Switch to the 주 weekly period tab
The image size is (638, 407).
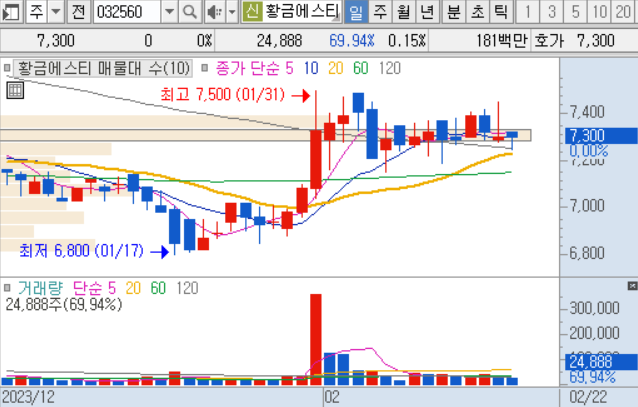[380, 12]
